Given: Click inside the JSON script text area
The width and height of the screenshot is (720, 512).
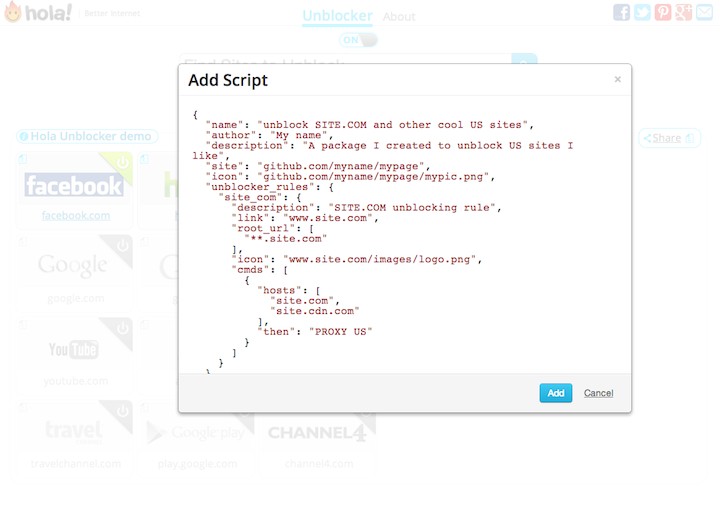Looking at the screenshot, I should point(400,240).
